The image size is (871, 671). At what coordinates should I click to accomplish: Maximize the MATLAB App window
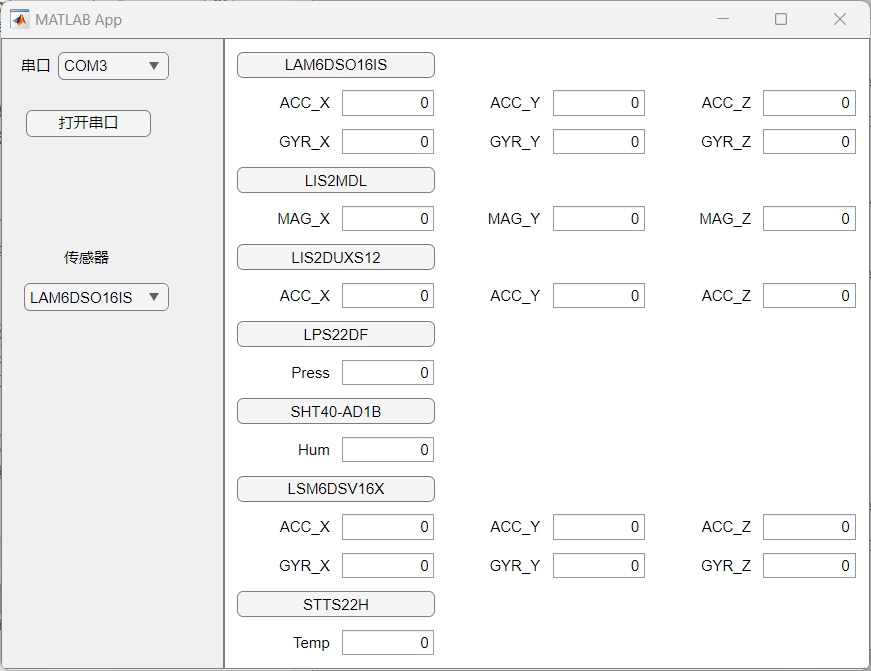coord(781,19)
